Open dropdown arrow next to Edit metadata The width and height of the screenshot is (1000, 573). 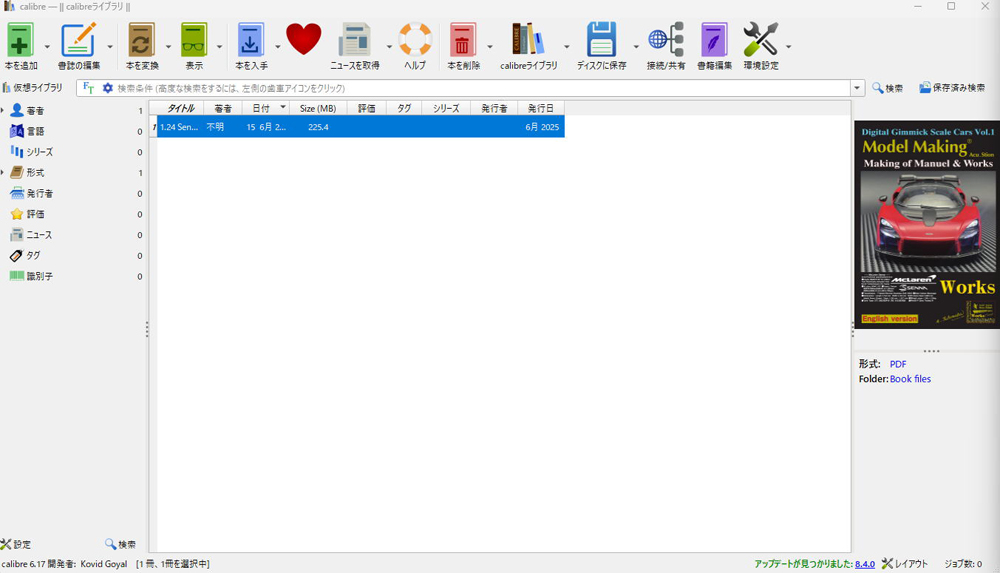[x=110, y=47]
